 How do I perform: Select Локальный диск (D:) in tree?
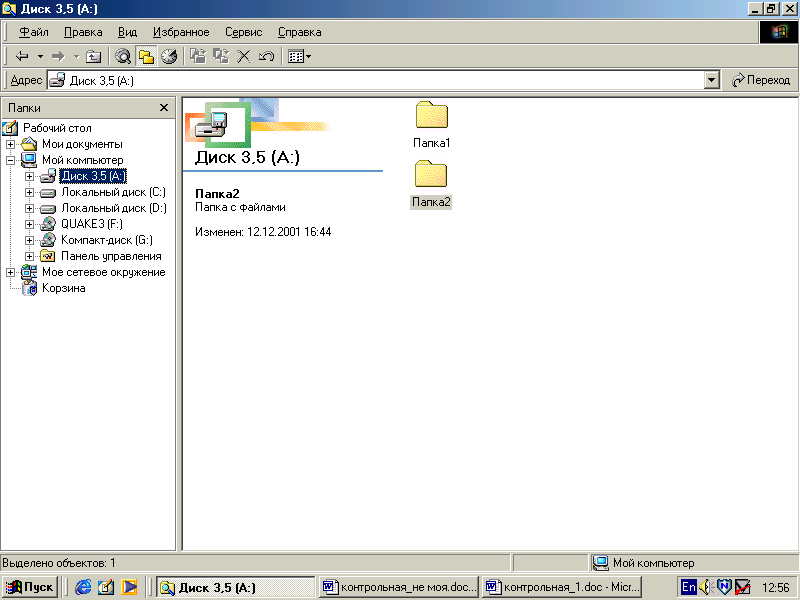point(114,208)
